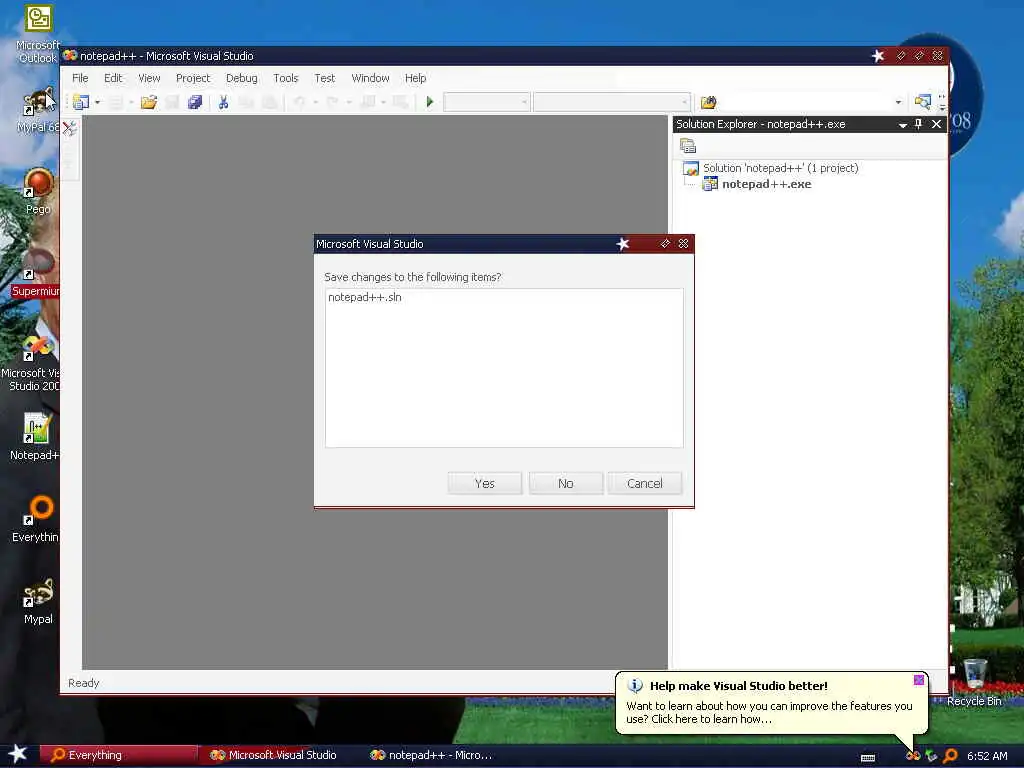This screenshot has width=1024, height=768.
Task: Open the Everything desktop shortcut
Action: [x=37, y=519]
